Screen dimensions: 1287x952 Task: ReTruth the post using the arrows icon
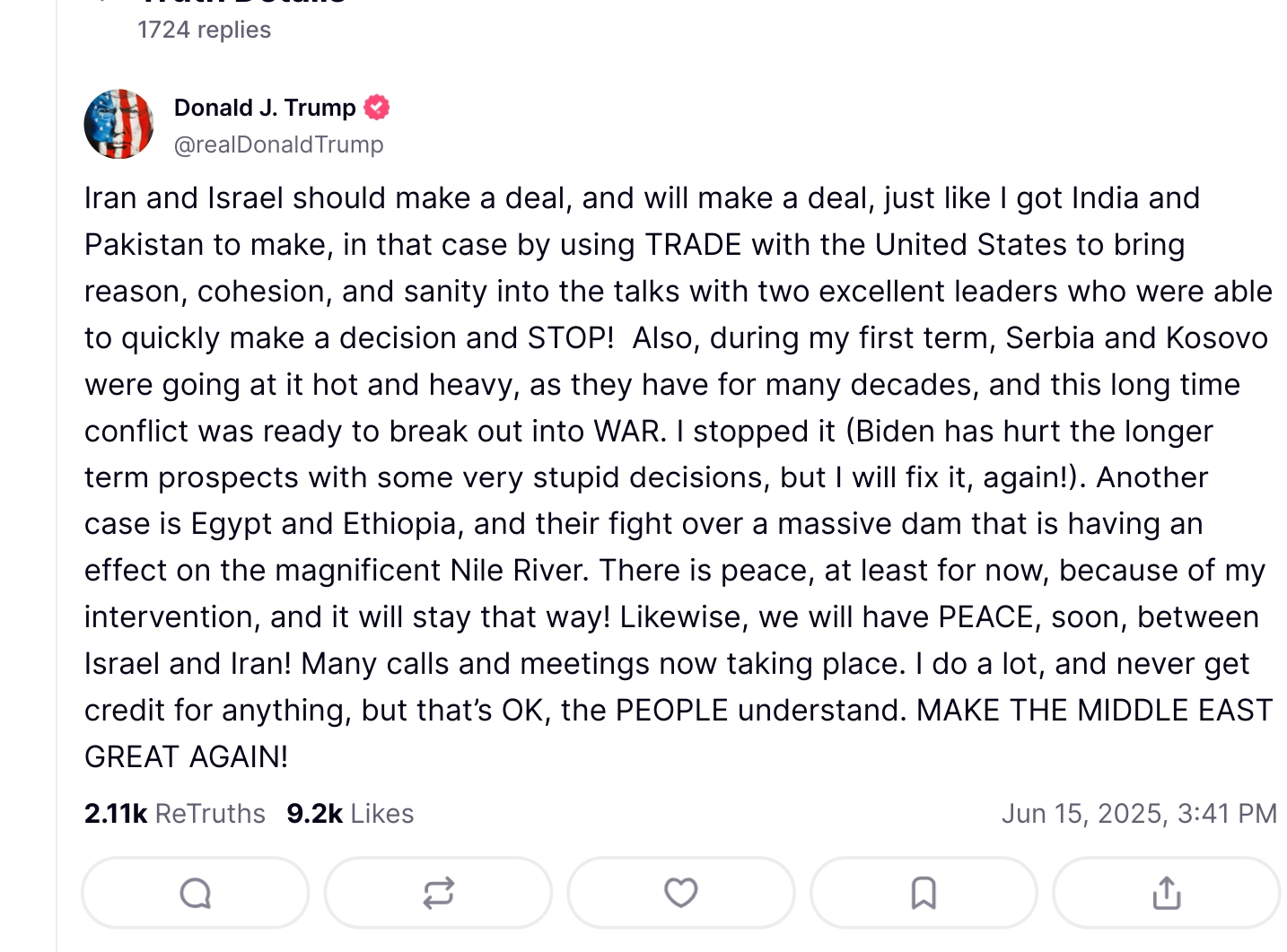(438, 893)
